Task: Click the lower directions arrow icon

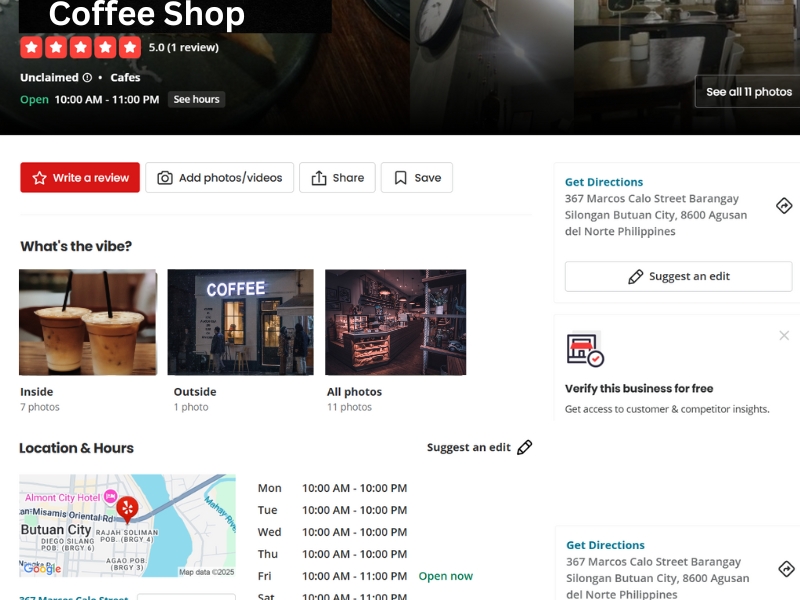Action: (x=786, y=569)
